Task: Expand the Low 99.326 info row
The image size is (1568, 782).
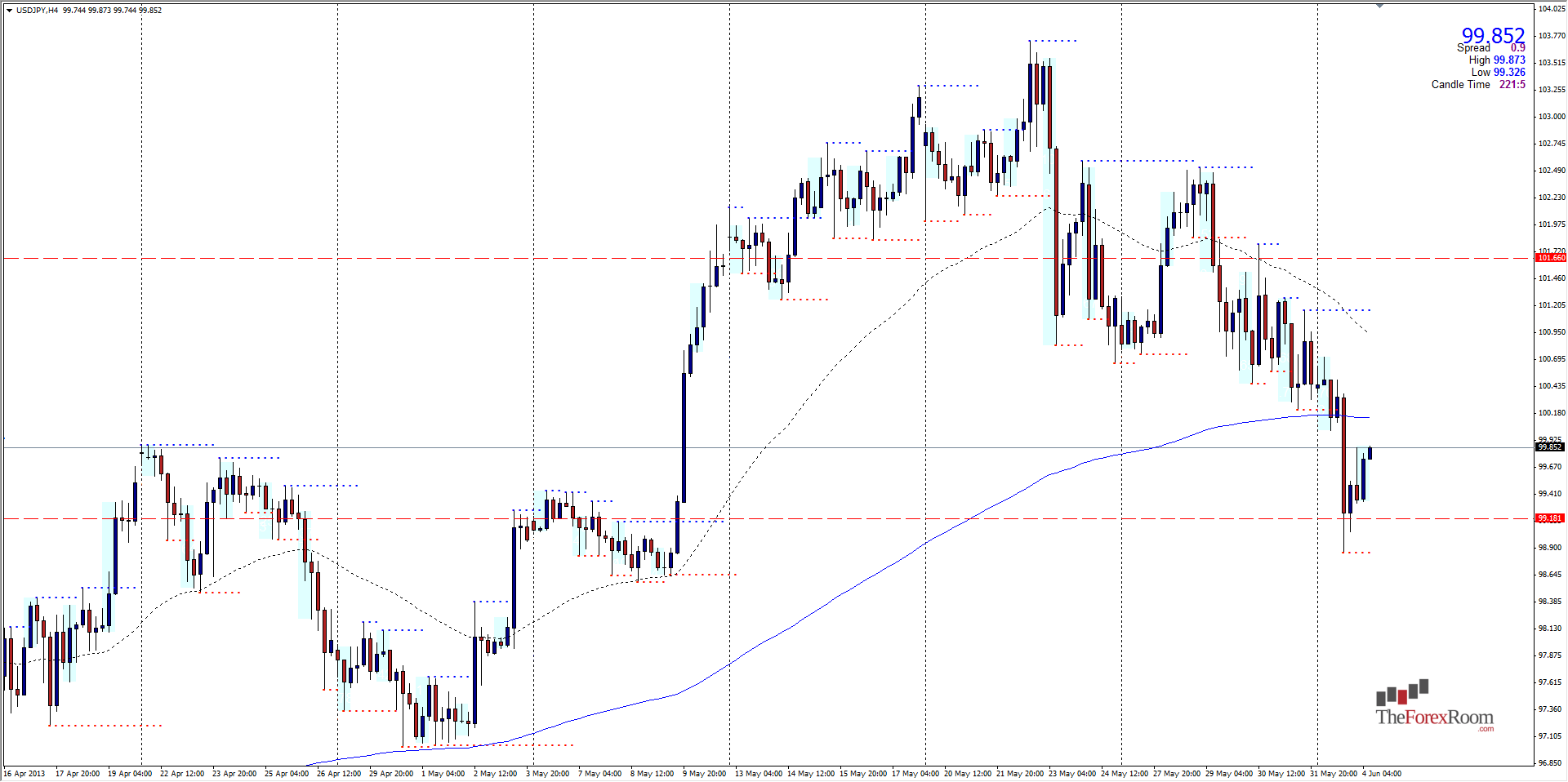Action: 1510,72
